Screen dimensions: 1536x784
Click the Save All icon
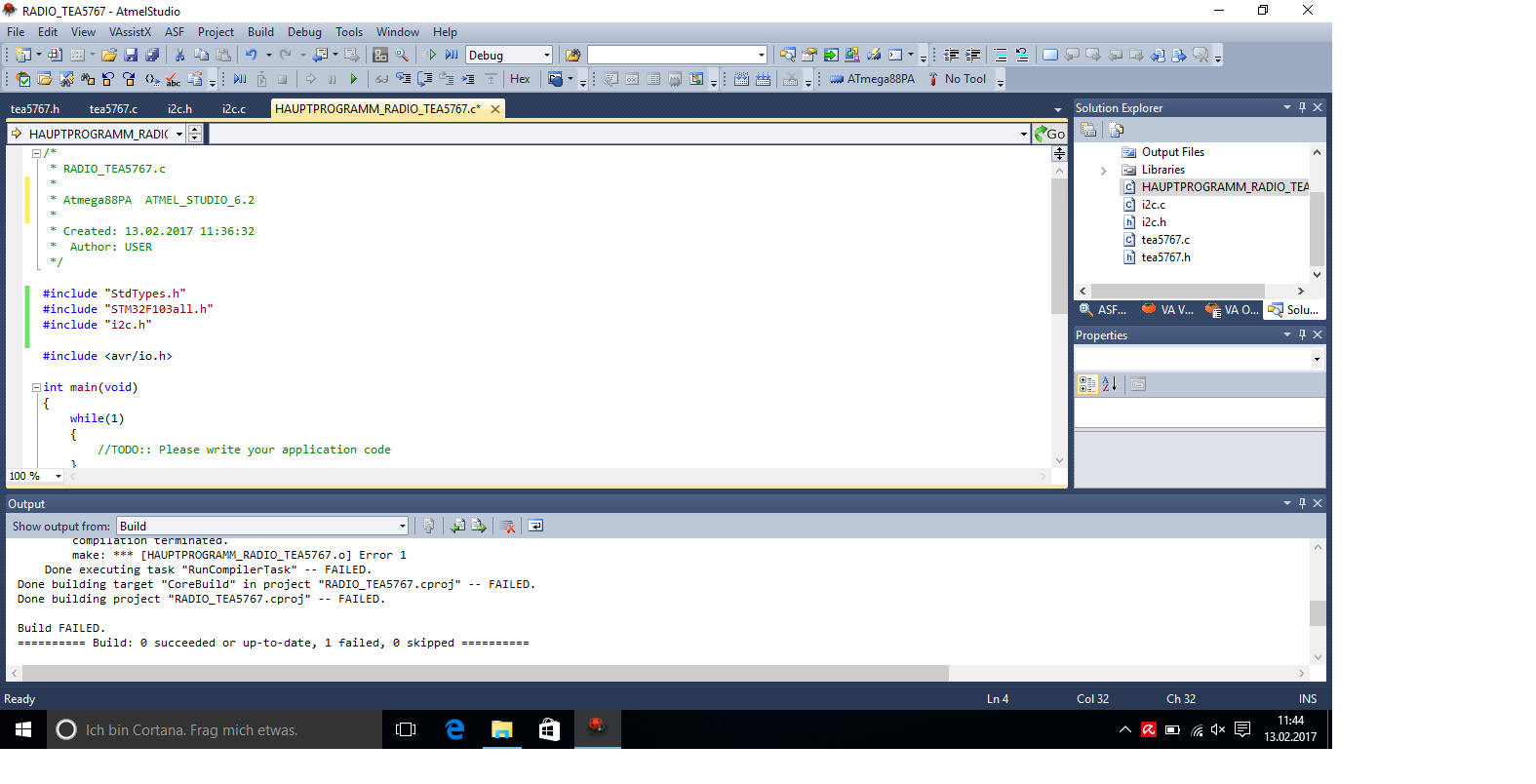[152, 56]
